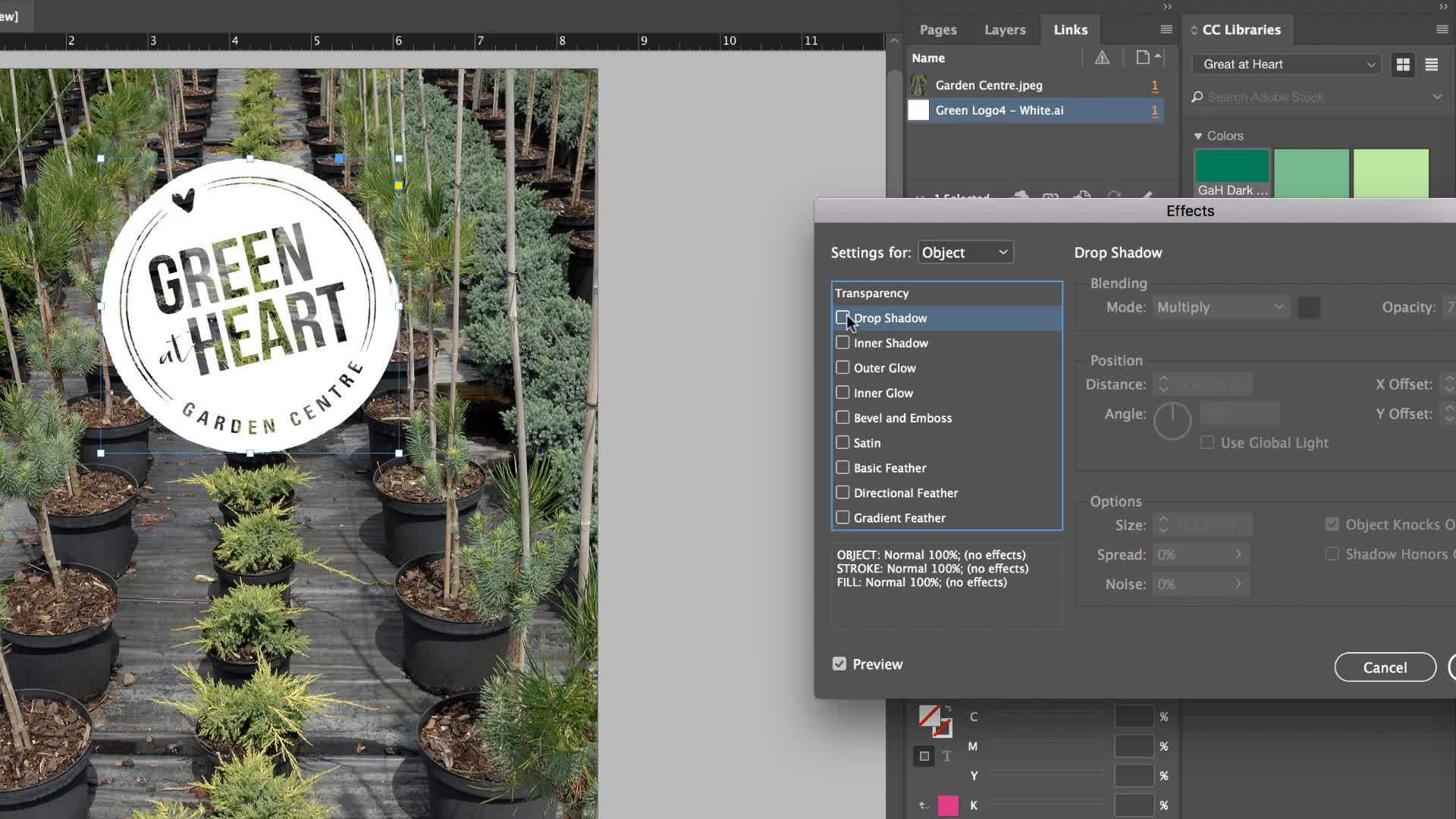Choose formatting affects text T icon

946,756
